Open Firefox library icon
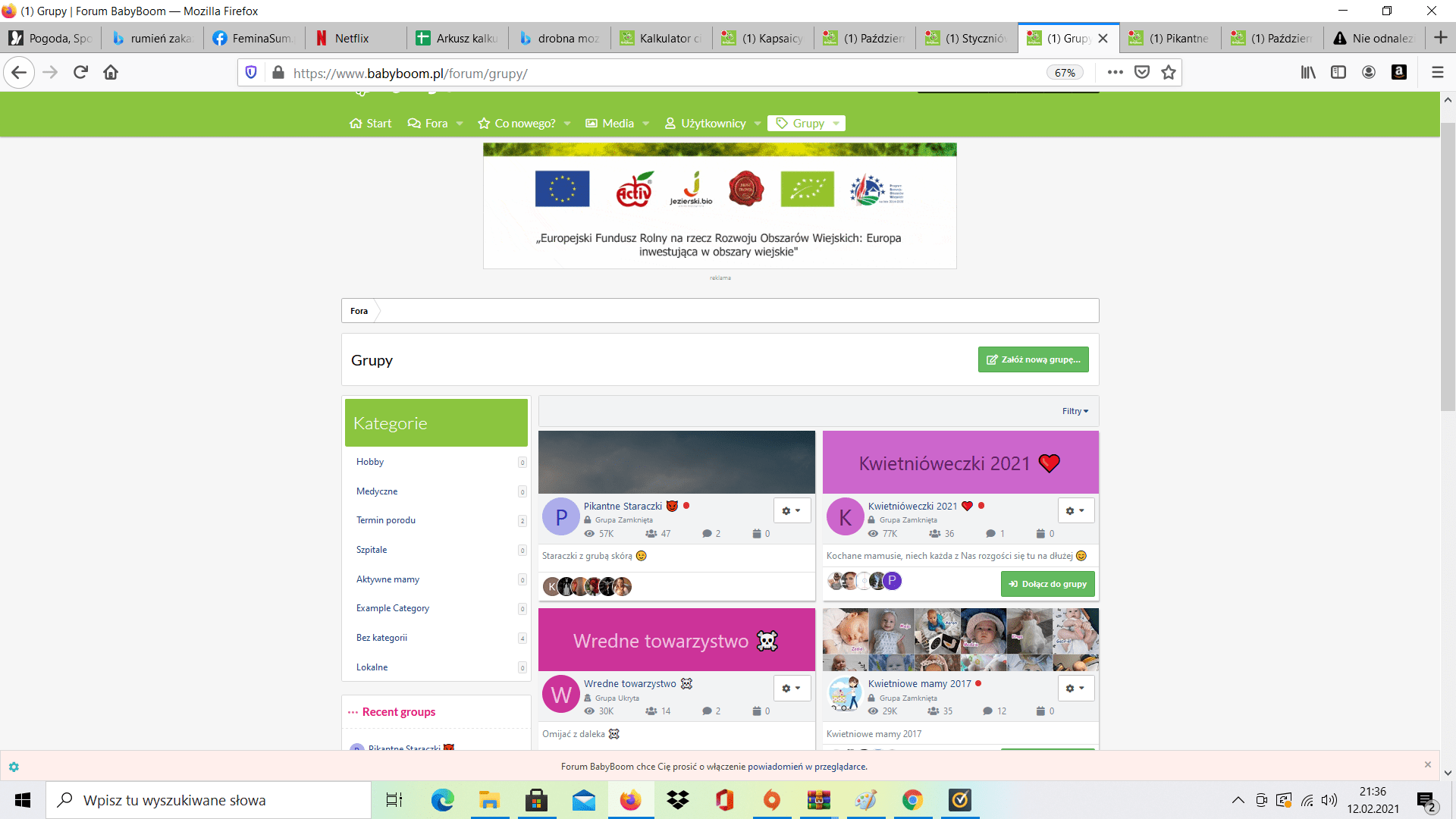The image size is (1456, 819). (1308, 72)
